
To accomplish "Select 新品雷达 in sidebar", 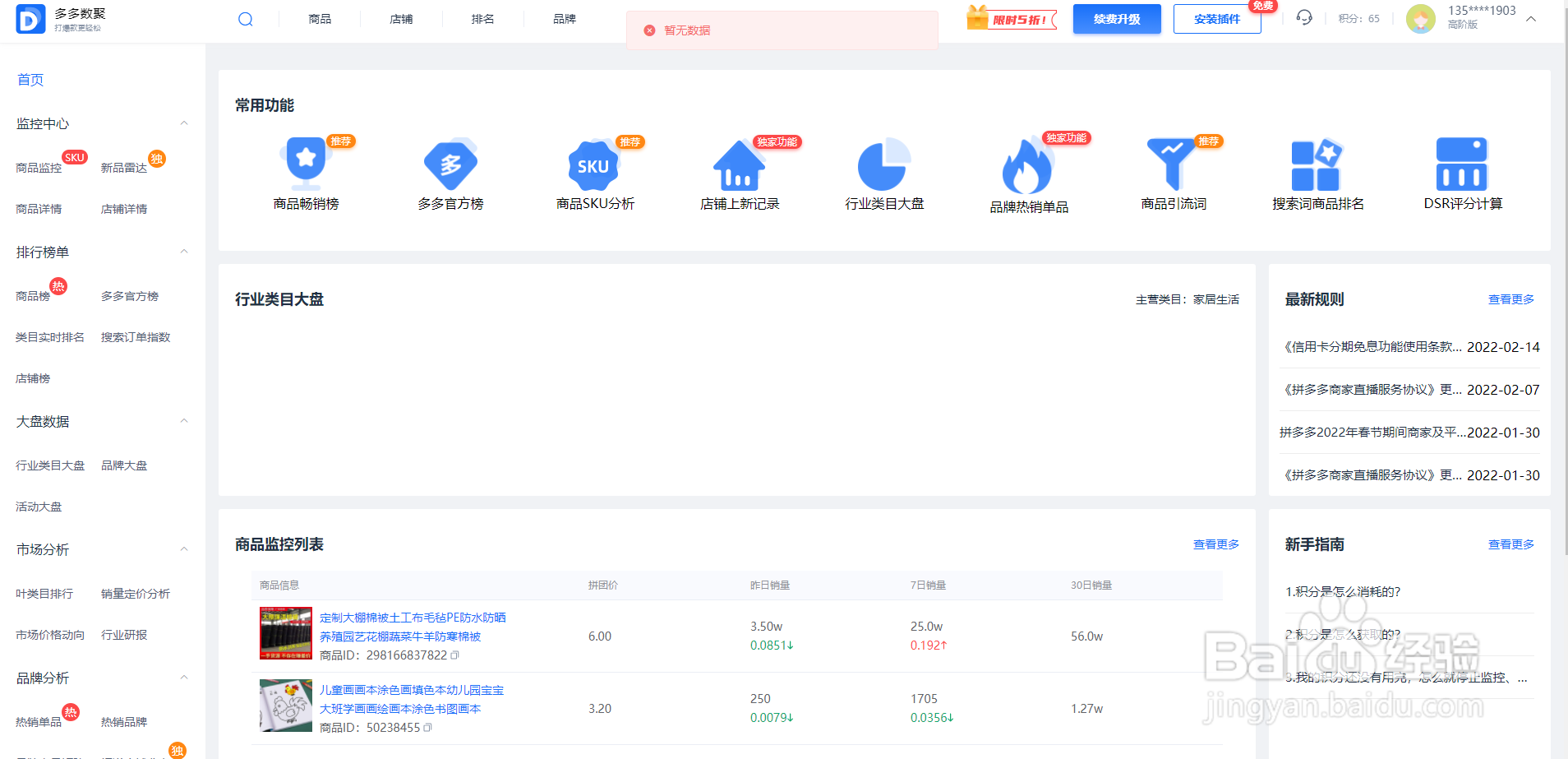I will click(x=124, y=168).
